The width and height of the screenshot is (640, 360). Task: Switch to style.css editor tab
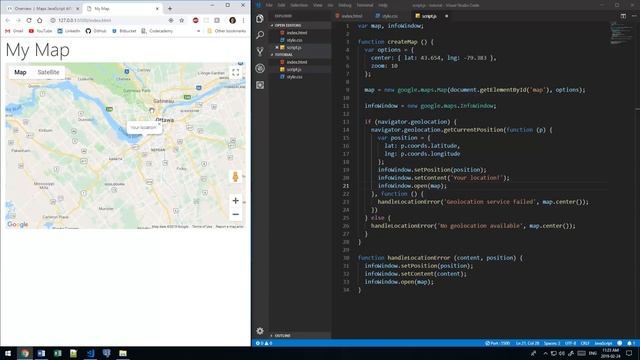(x=388, y=16)
